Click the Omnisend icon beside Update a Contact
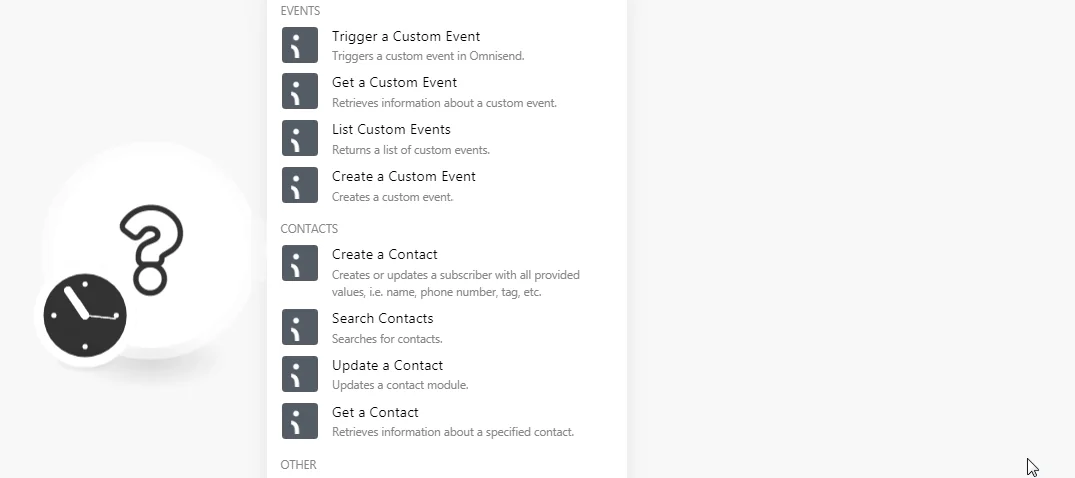This screenshot has height=478, width=1075. 300,374
